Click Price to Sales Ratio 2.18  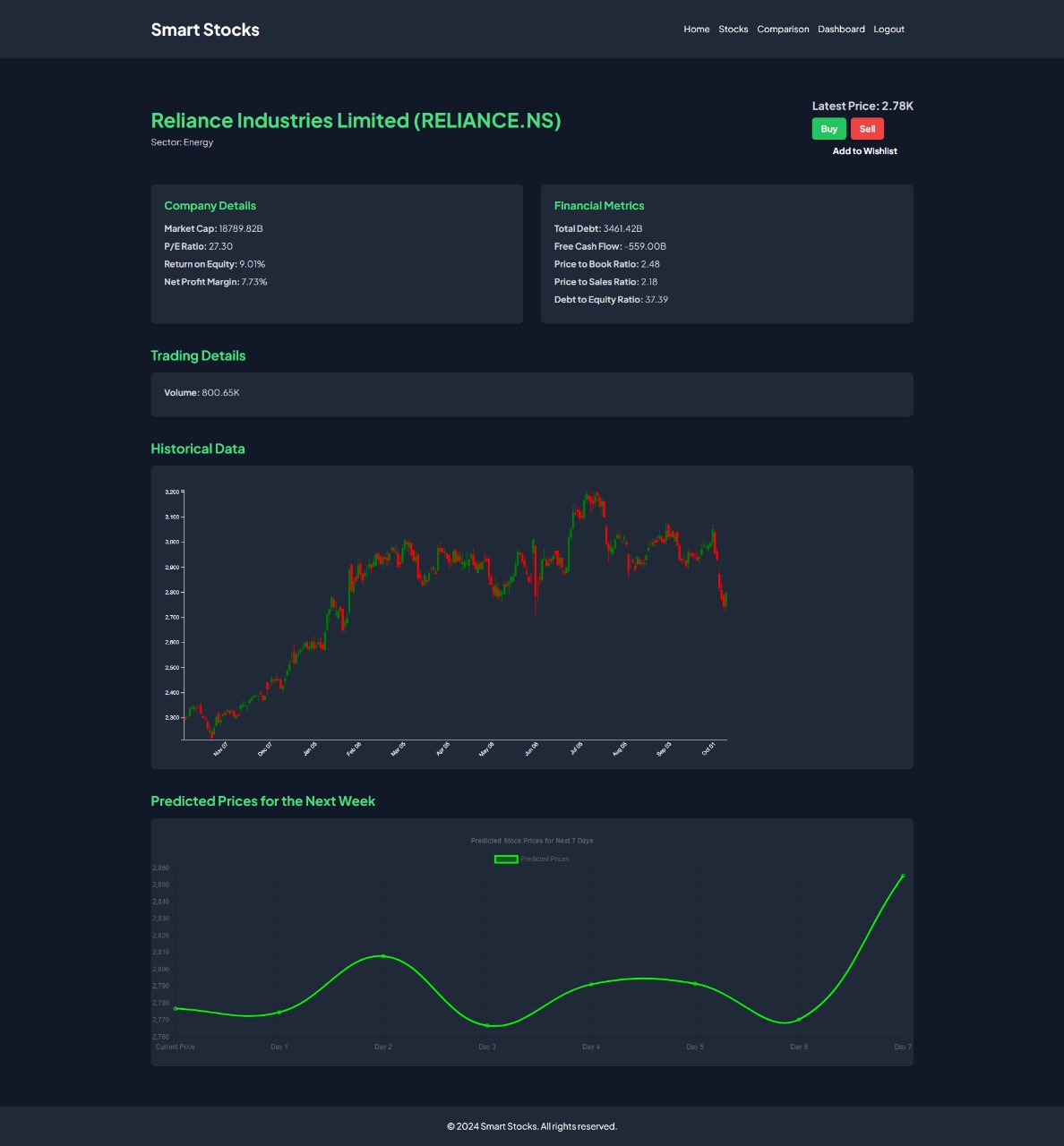point(605,282)
